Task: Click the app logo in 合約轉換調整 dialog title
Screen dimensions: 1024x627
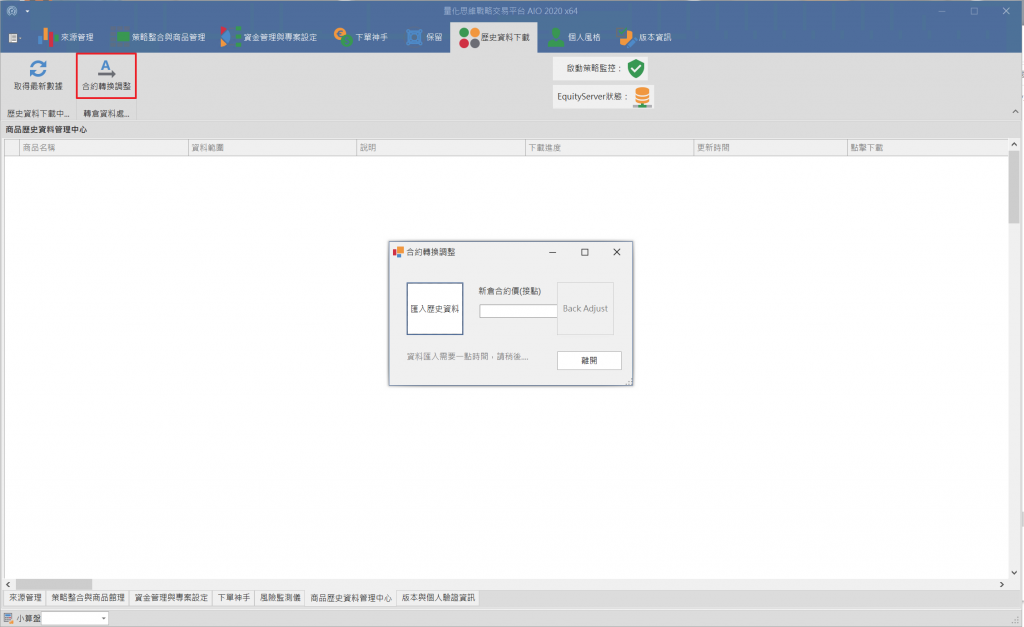Action: point(398,252)
